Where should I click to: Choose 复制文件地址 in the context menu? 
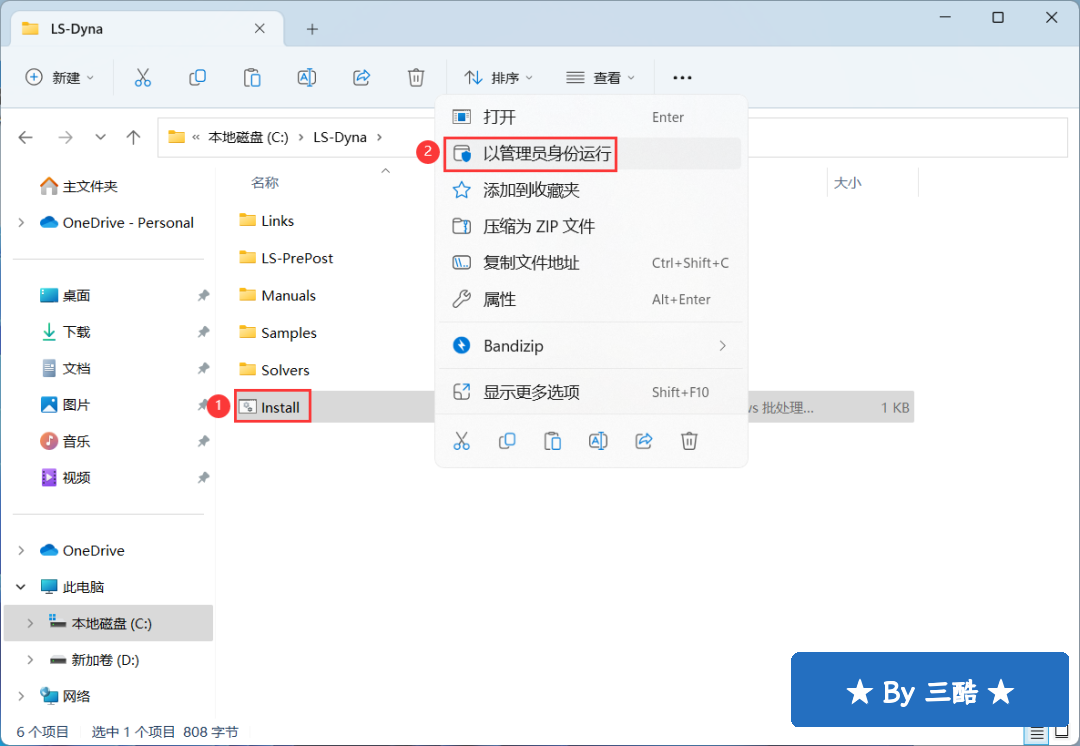pos(590,263)
